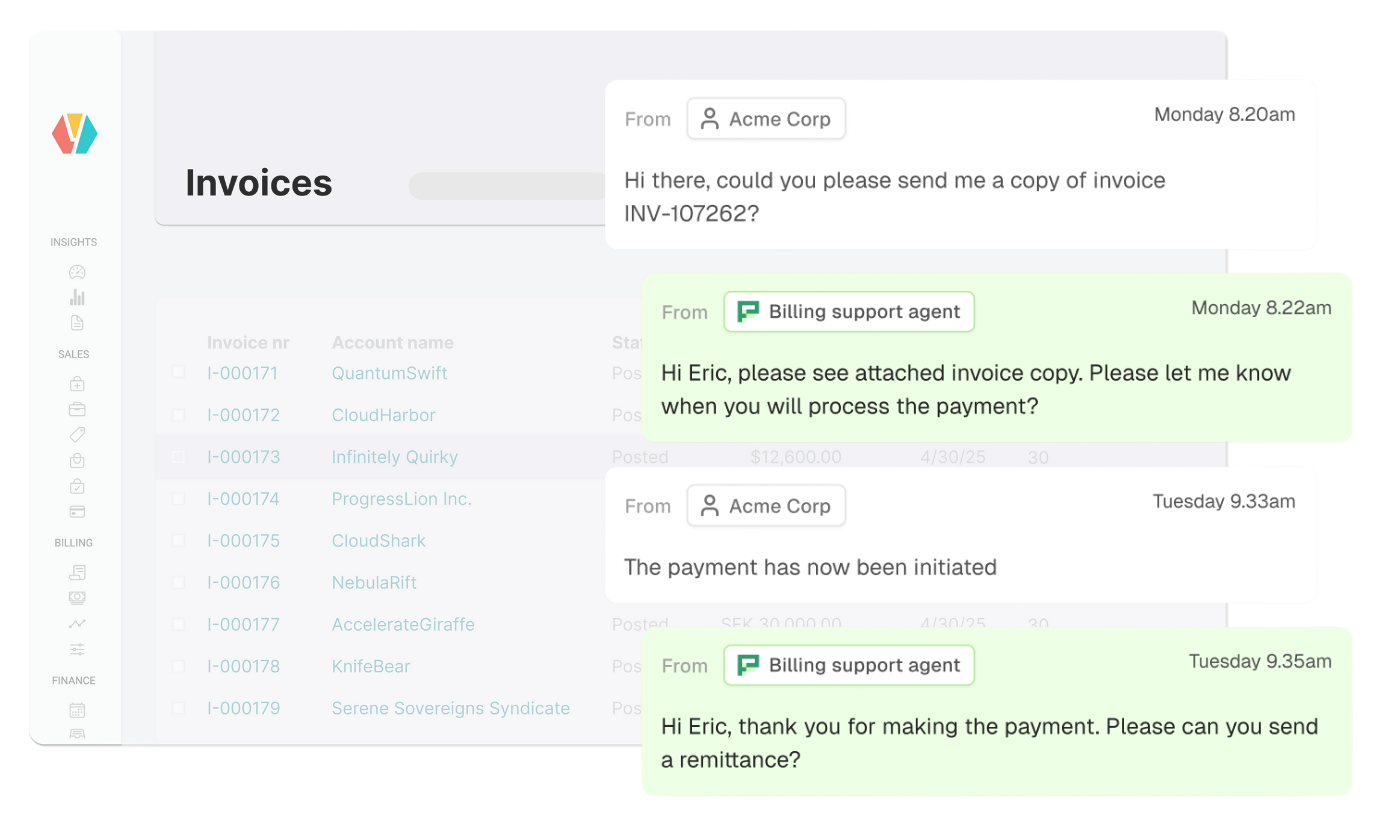Open the credit card icon under Sales
This screenshot has height=825, width=1383.
(77, 512)
